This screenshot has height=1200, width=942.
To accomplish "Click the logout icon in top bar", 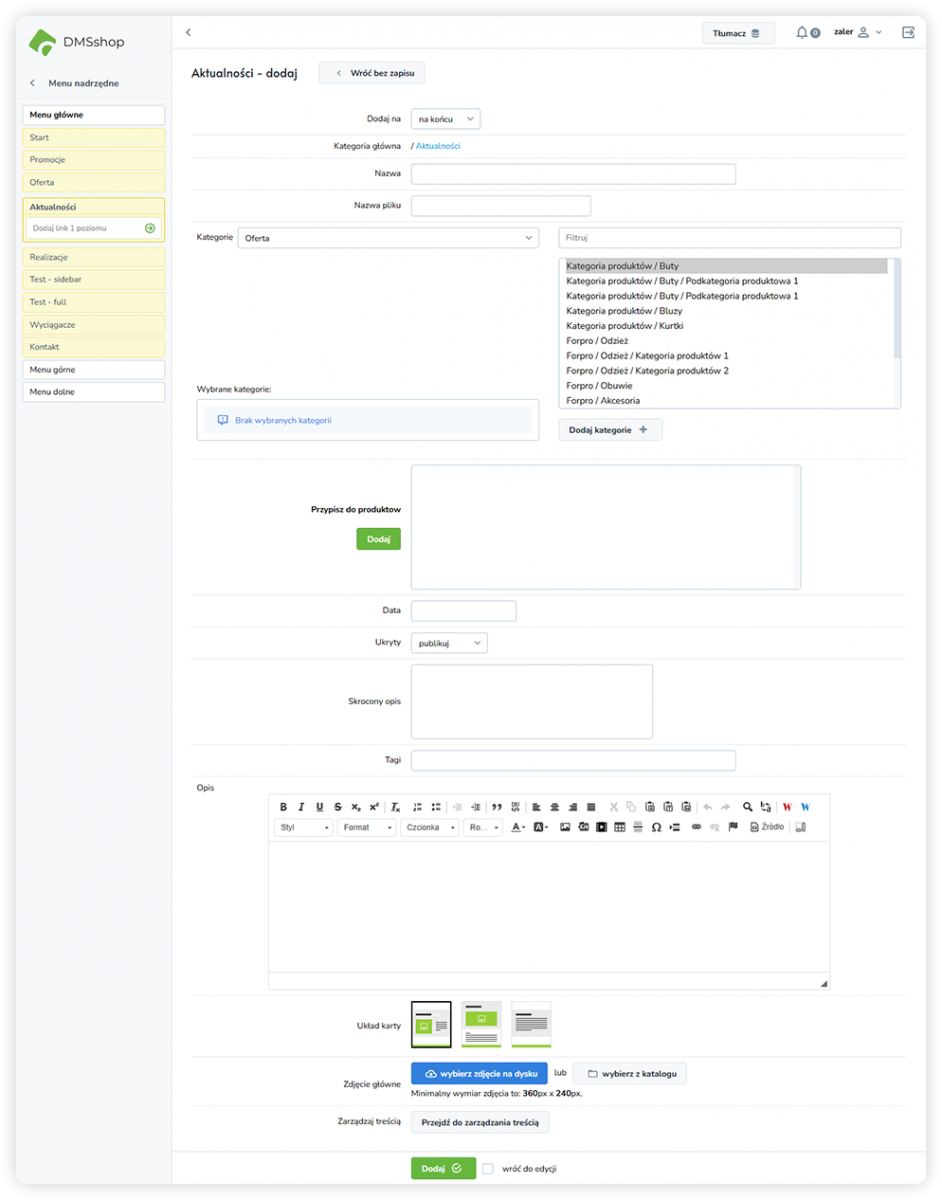I will [x=908, y=33].
